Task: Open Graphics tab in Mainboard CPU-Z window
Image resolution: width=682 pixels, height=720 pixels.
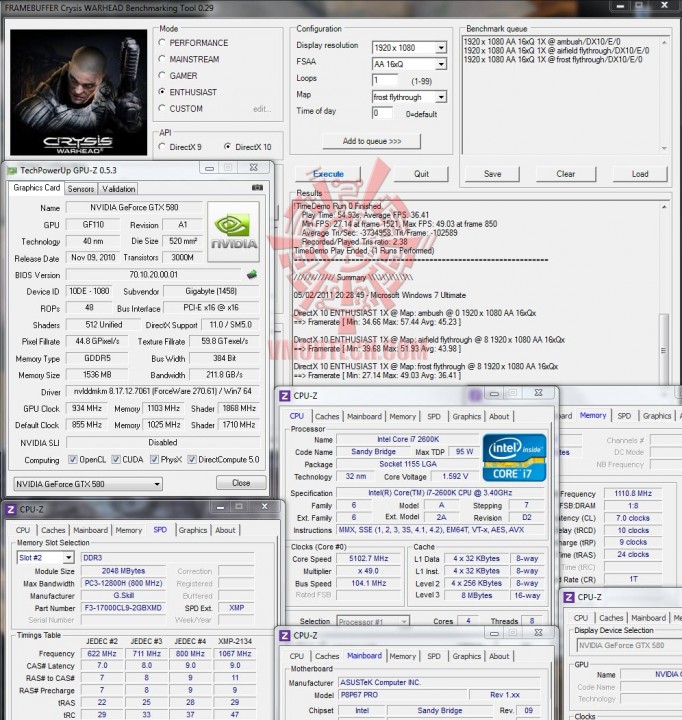Action: coord(467,656)
